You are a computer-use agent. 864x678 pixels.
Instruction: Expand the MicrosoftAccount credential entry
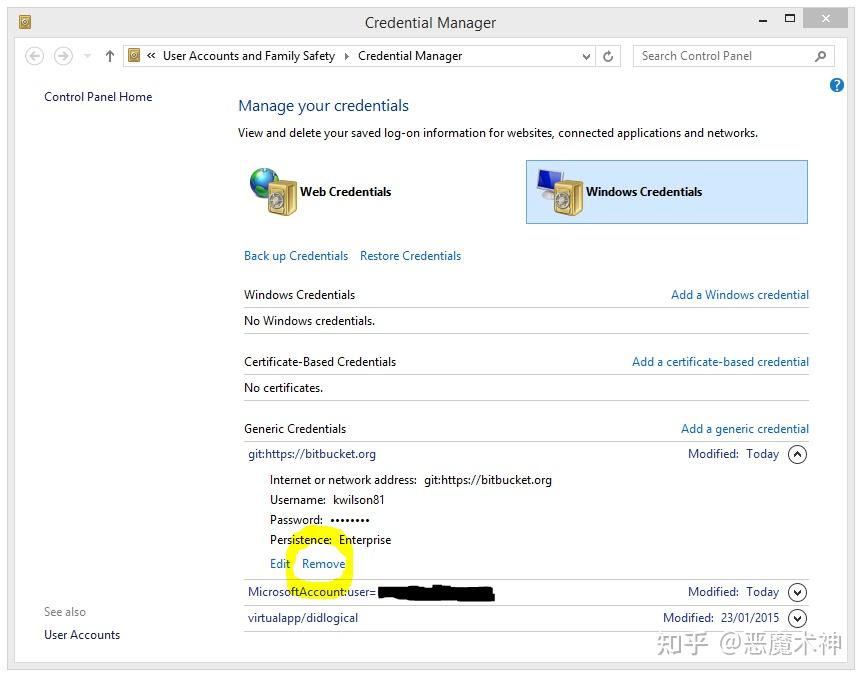[x=797, y=592]
